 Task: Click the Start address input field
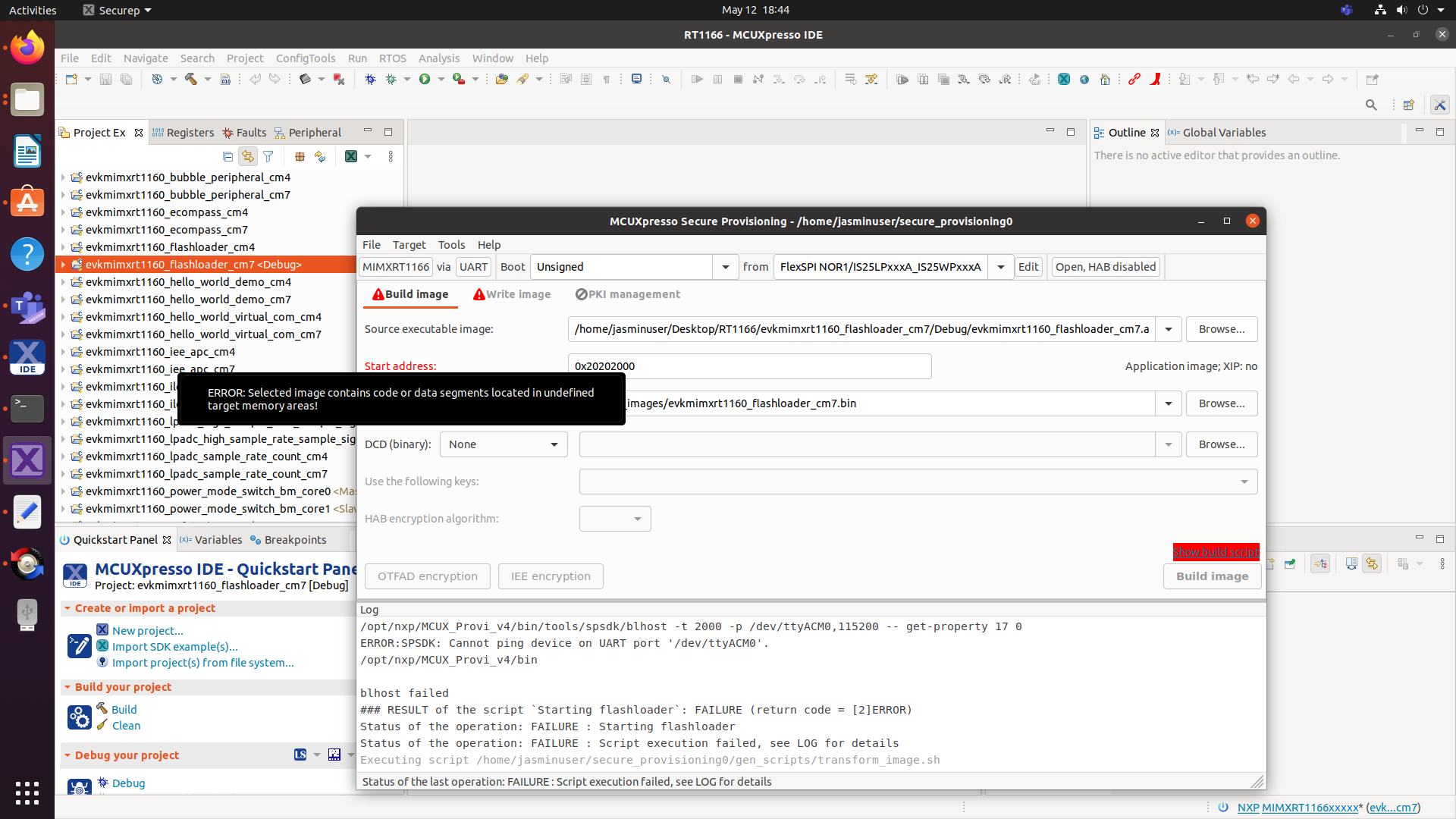[749, 366]
